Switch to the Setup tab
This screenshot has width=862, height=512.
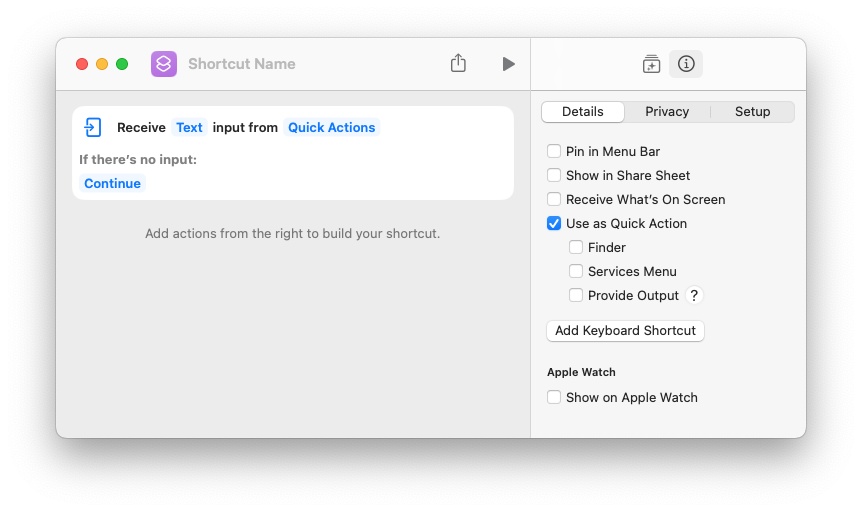coord(752,112)
